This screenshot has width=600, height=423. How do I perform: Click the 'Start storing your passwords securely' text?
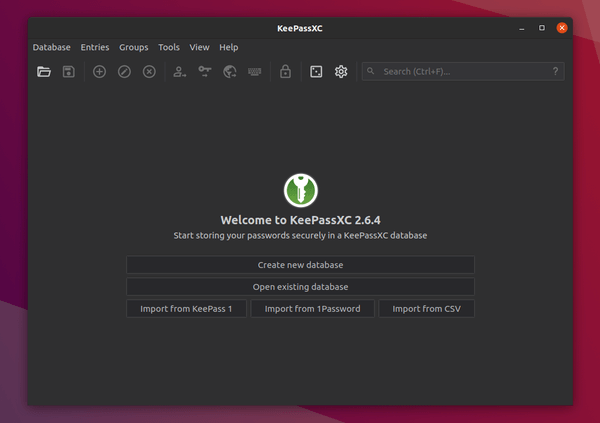(300, 235)
